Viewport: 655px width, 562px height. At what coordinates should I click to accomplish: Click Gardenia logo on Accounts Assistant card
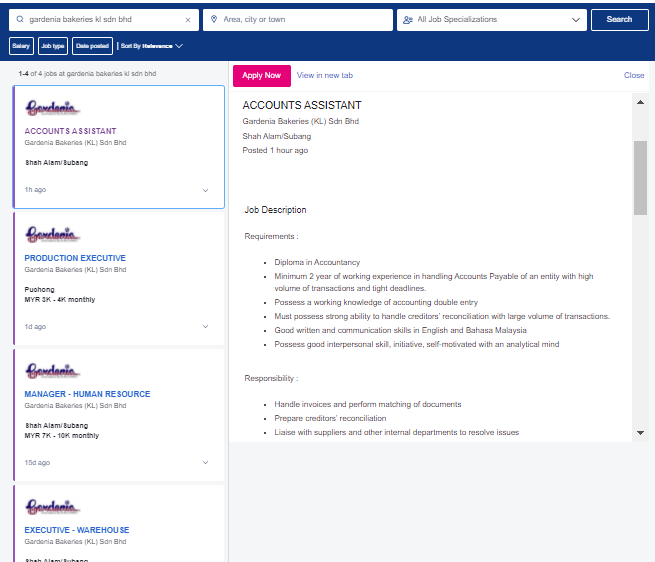point(53,108)
